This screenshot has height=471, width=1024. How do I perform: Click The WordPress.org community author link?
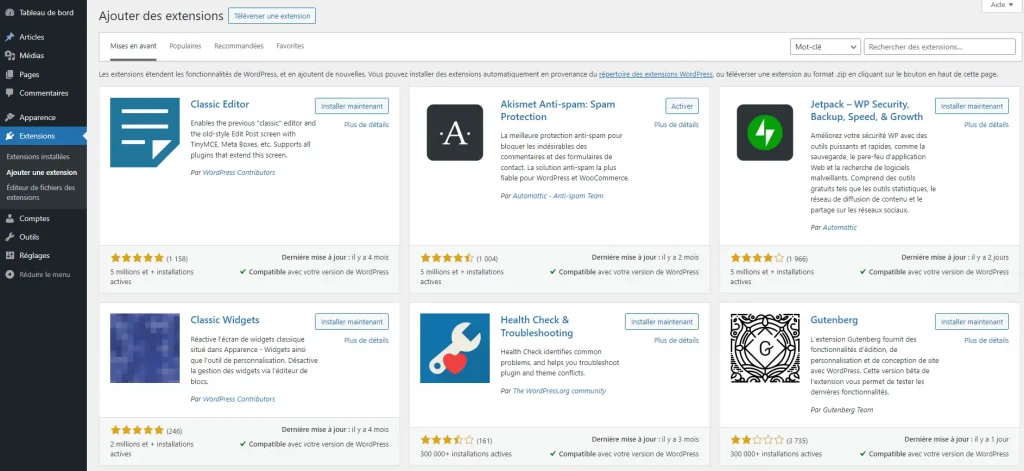559,391
